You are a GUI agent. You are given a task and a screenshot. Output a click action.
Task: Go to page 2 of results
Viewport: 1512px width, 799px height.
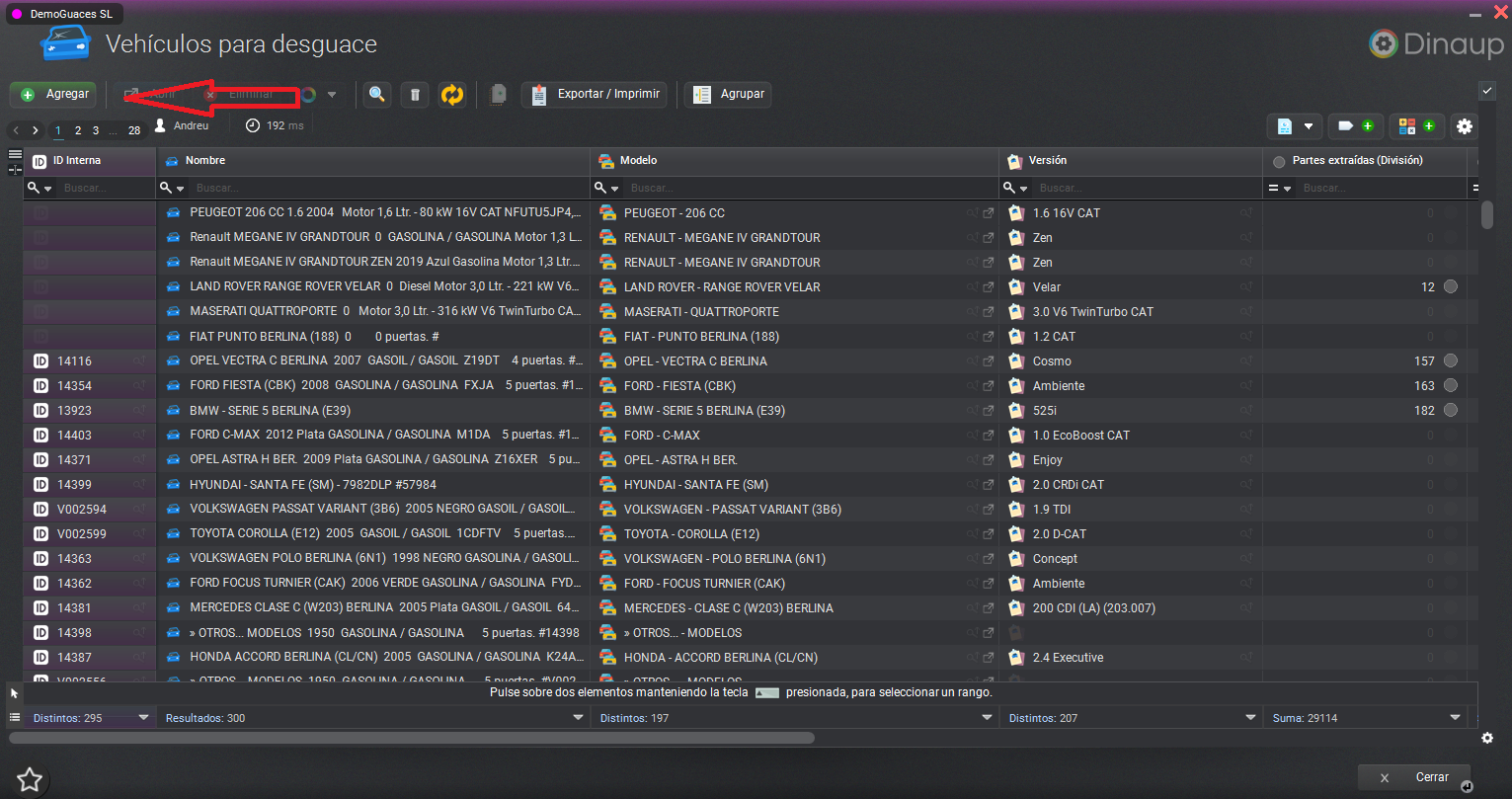click(78, 130)
